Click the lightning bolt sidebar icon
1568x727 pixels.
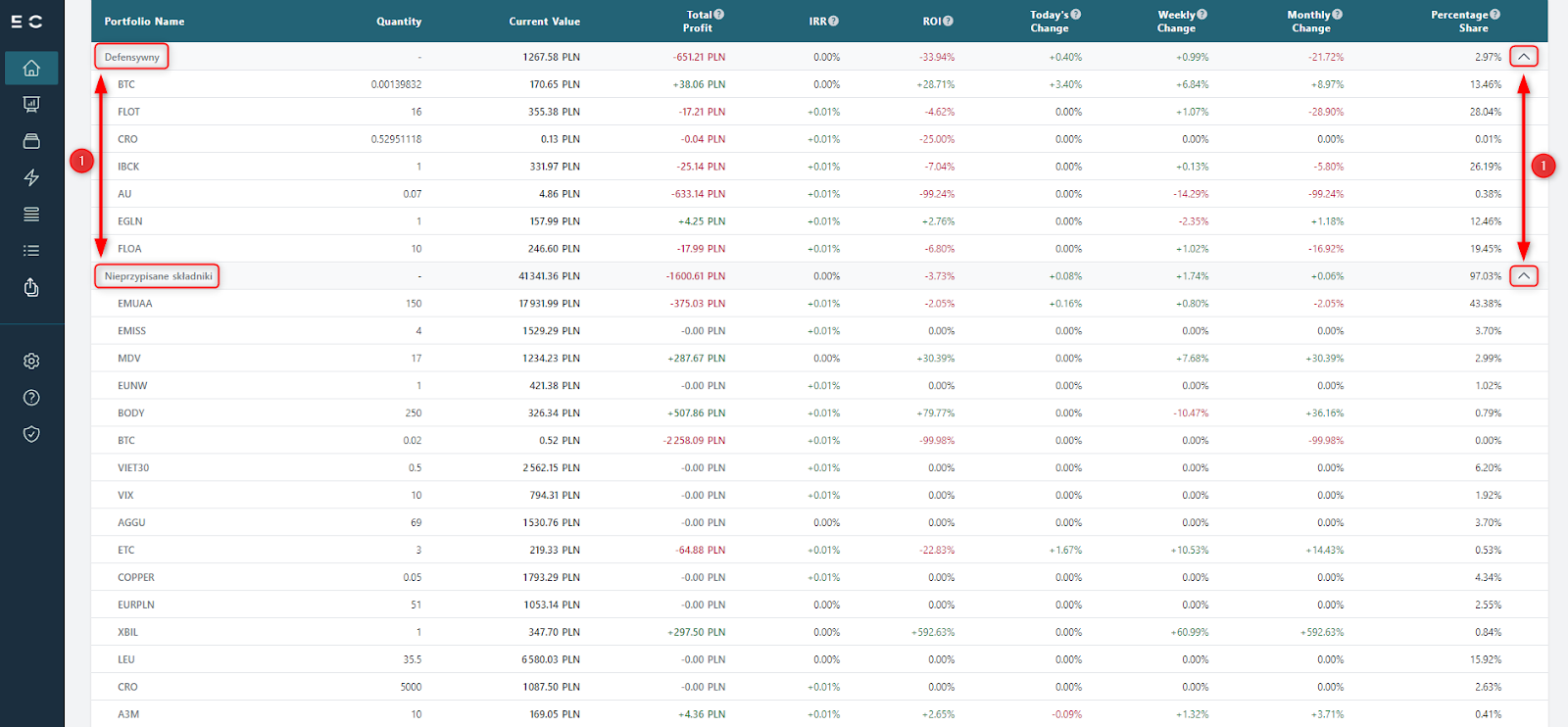[x=31, y=177]
